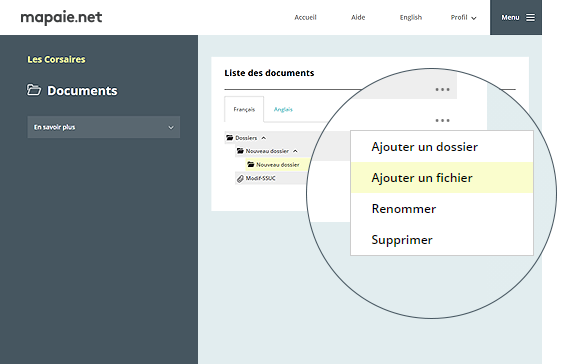
Task: Expand the En savoir plus dropdown
Action: click(104, 127)
